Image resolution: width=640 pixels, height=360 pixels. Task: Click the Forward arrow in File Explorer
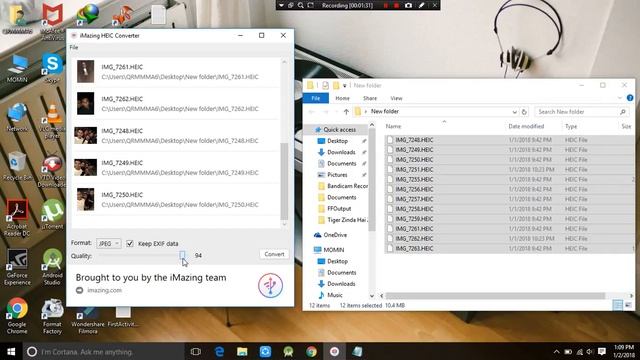(x=325, y=111)
